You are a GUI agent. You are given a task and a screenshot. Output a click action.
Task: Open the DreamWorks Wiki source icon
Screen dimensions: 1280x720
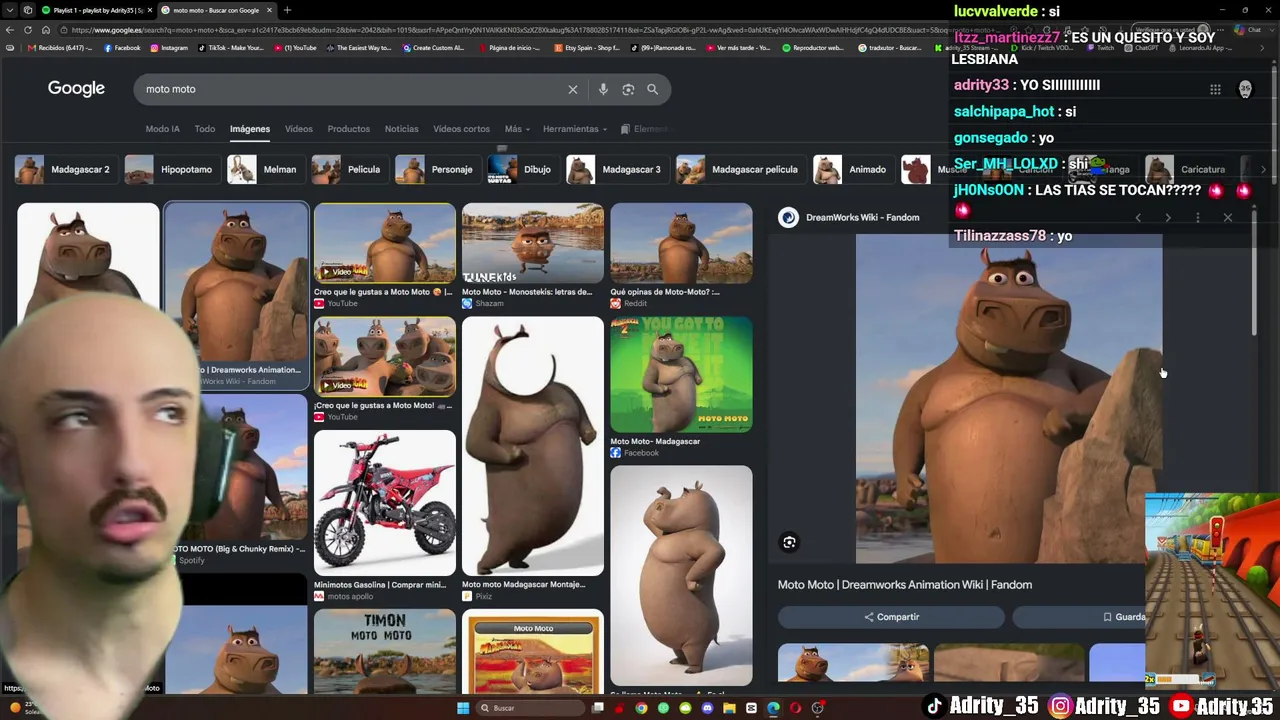pos(789,217)
